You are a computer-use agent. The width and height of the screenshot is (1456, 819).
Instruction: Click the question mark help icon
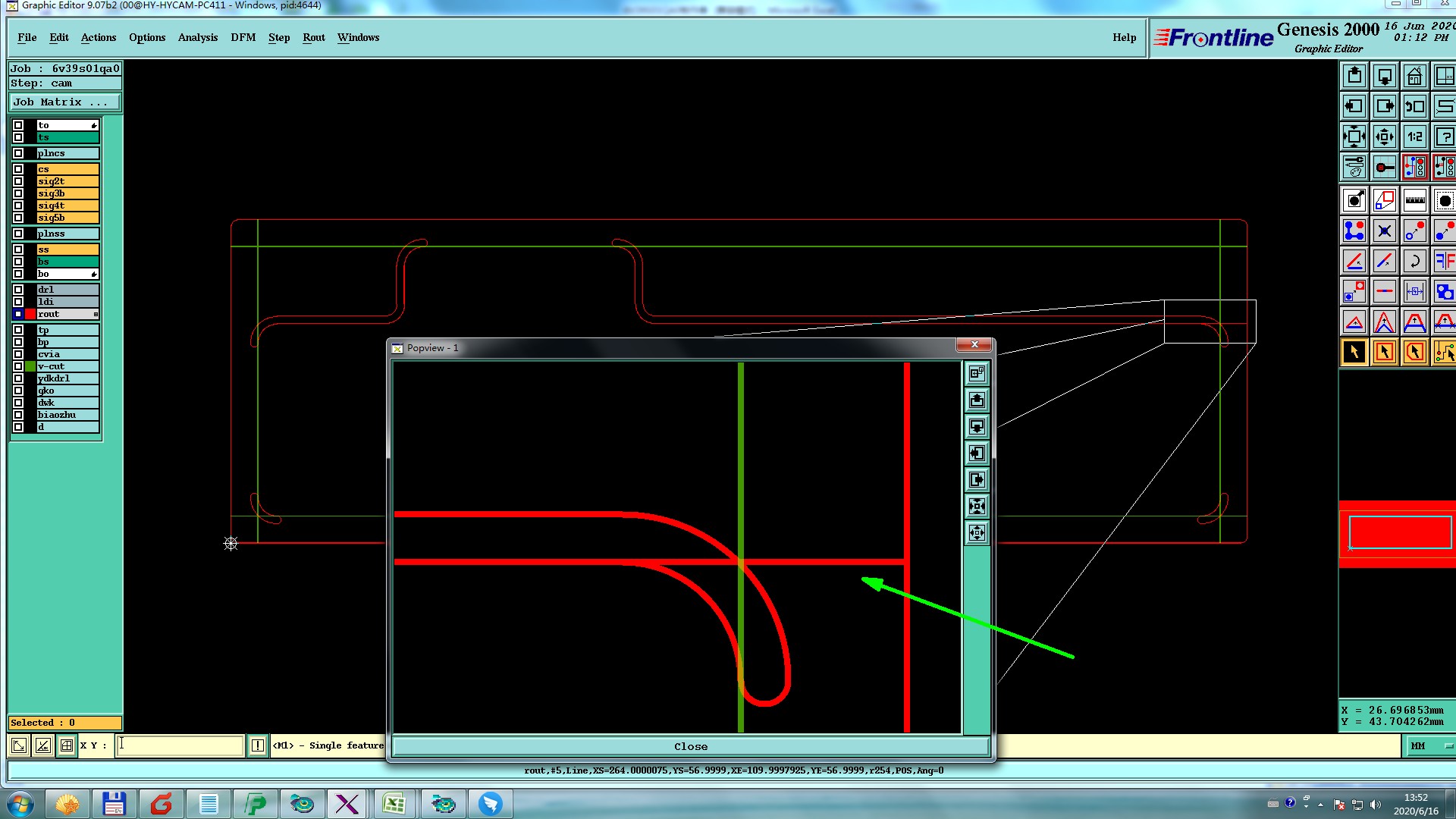click(x=1444, y=136)
